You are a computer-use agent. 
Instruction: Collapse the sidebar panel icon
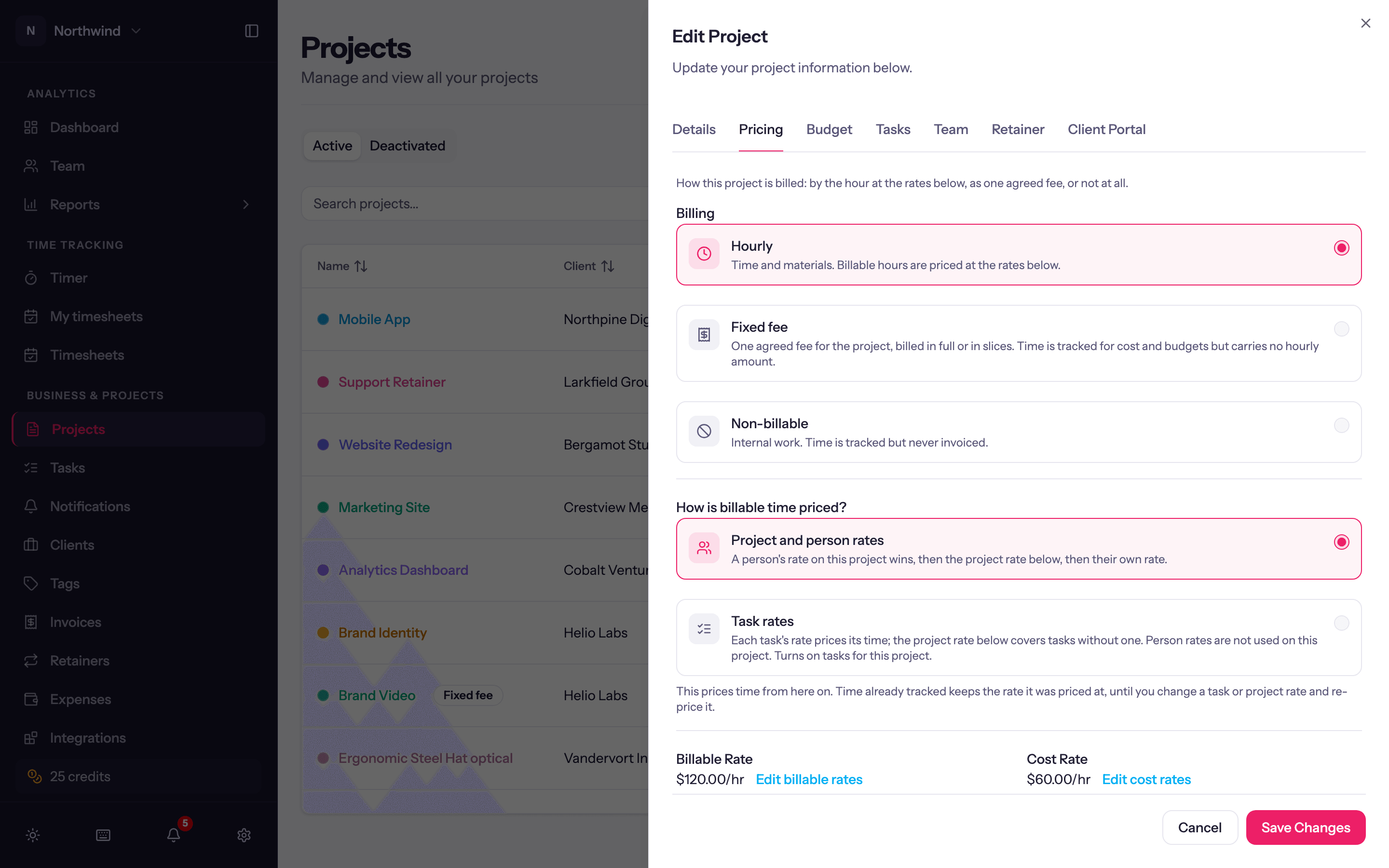251,31
